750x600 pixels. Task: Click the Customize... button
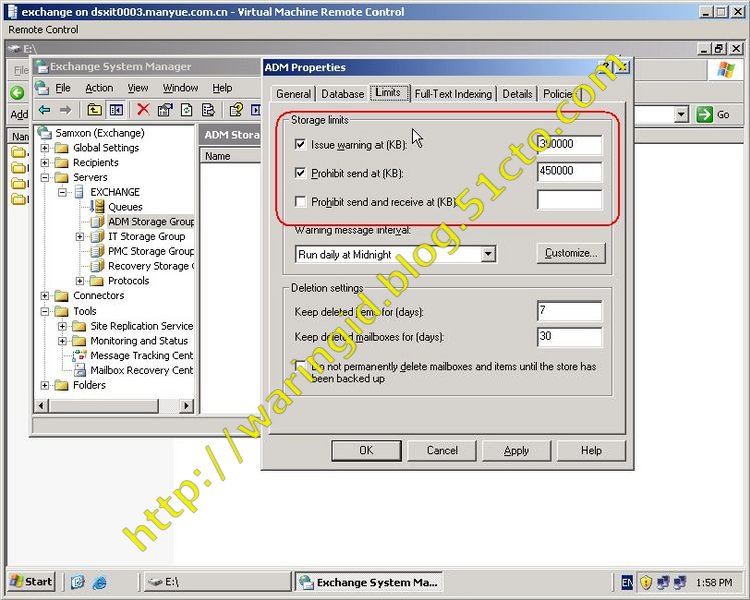(570, 253)
